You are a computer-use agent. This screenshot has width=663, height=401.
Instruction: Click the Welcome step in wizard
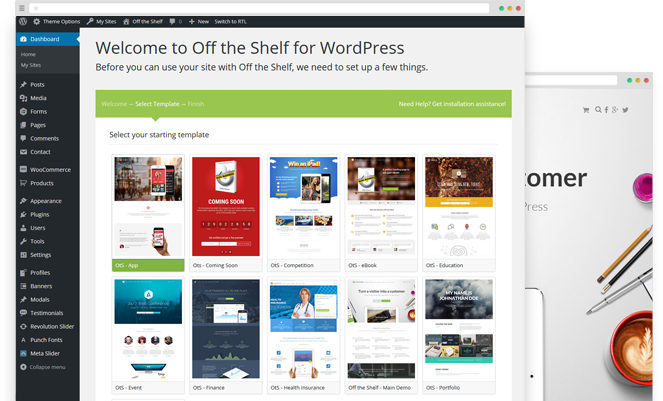click(x=114, y=104)
